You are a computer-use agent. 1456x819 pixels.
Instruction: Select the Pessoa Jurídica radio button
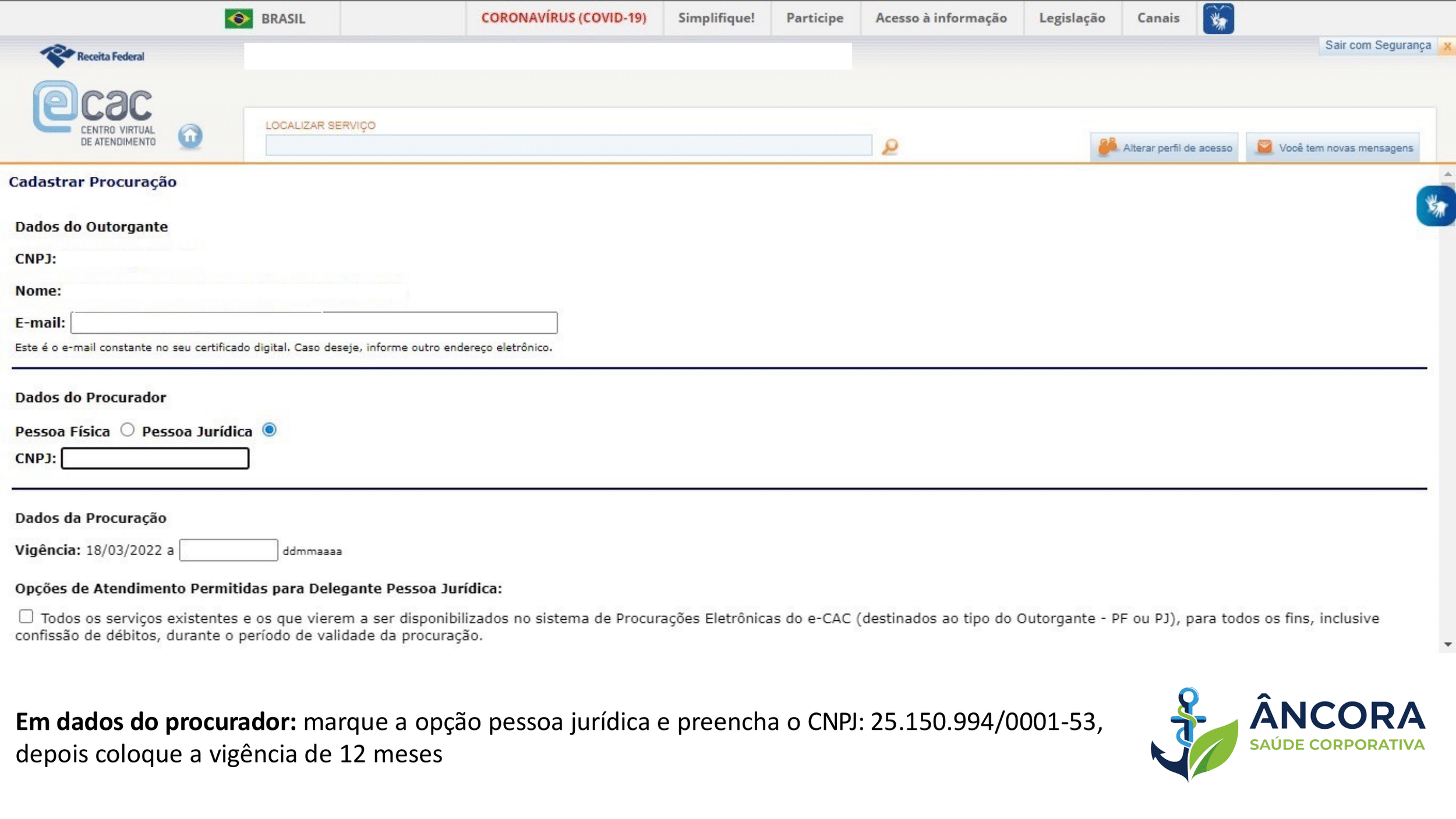(x=269, y=430)
